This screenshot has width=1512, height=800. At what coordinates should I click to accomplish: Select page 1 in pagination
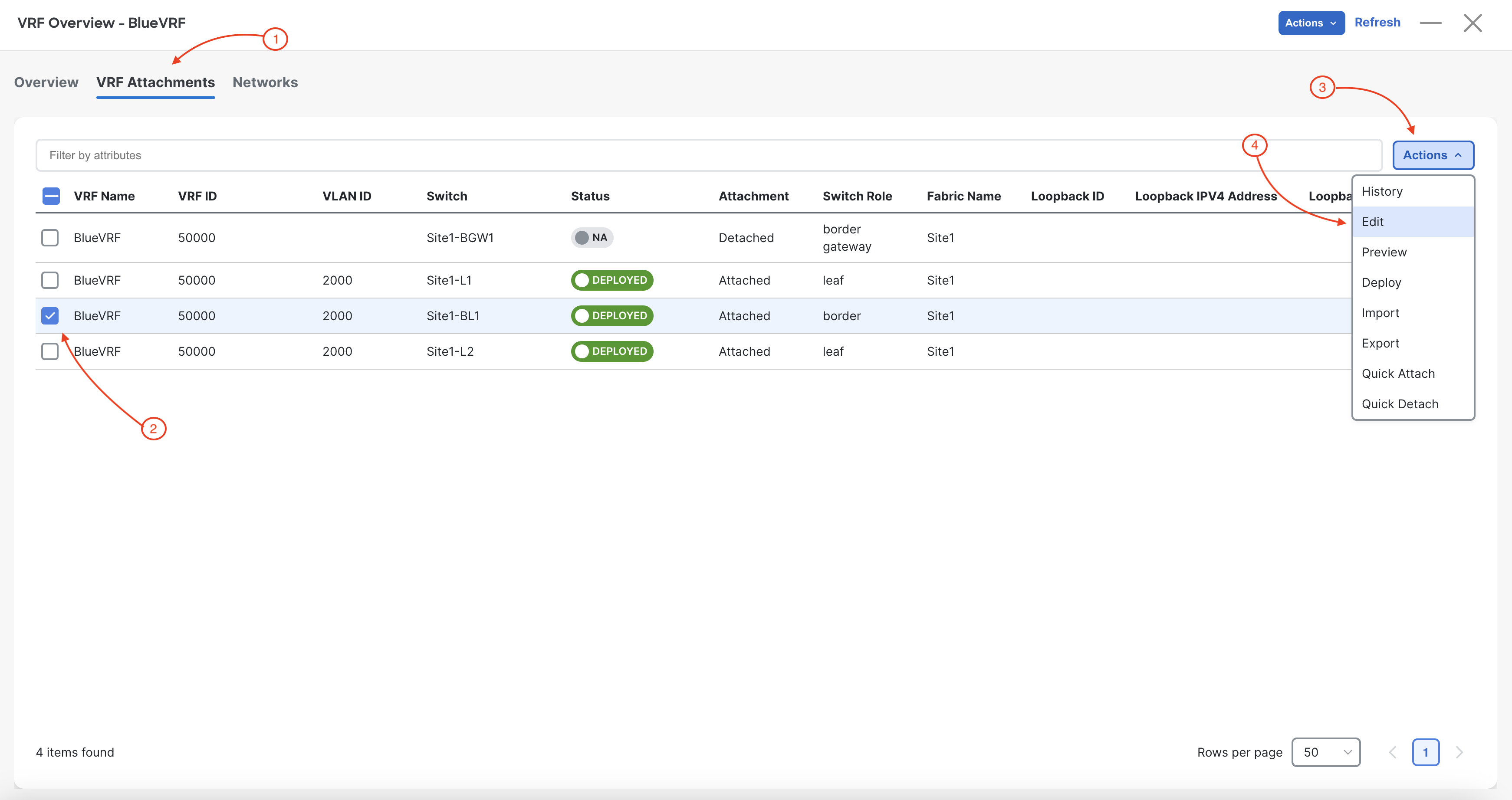coord(1425,752)
